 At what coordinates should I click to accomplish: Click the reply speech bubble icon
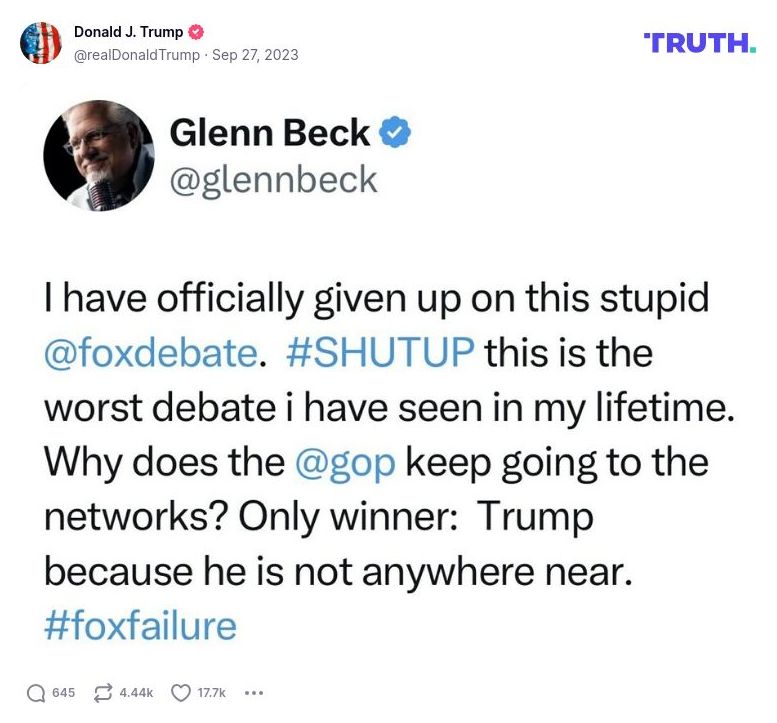(x=36, y=692)
